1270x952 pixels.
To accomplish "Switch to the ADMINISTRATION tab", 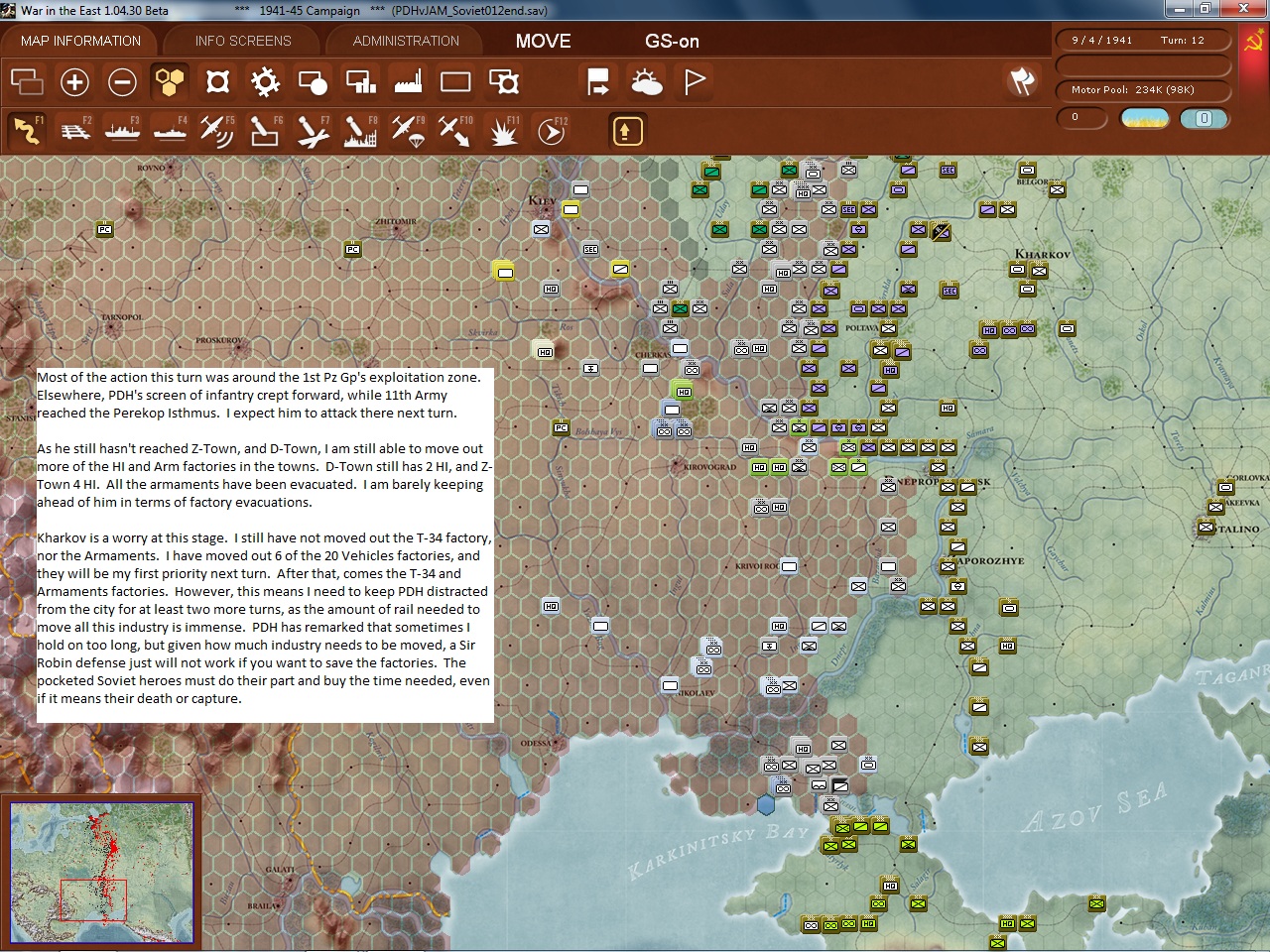I will (x=406, y=41).
